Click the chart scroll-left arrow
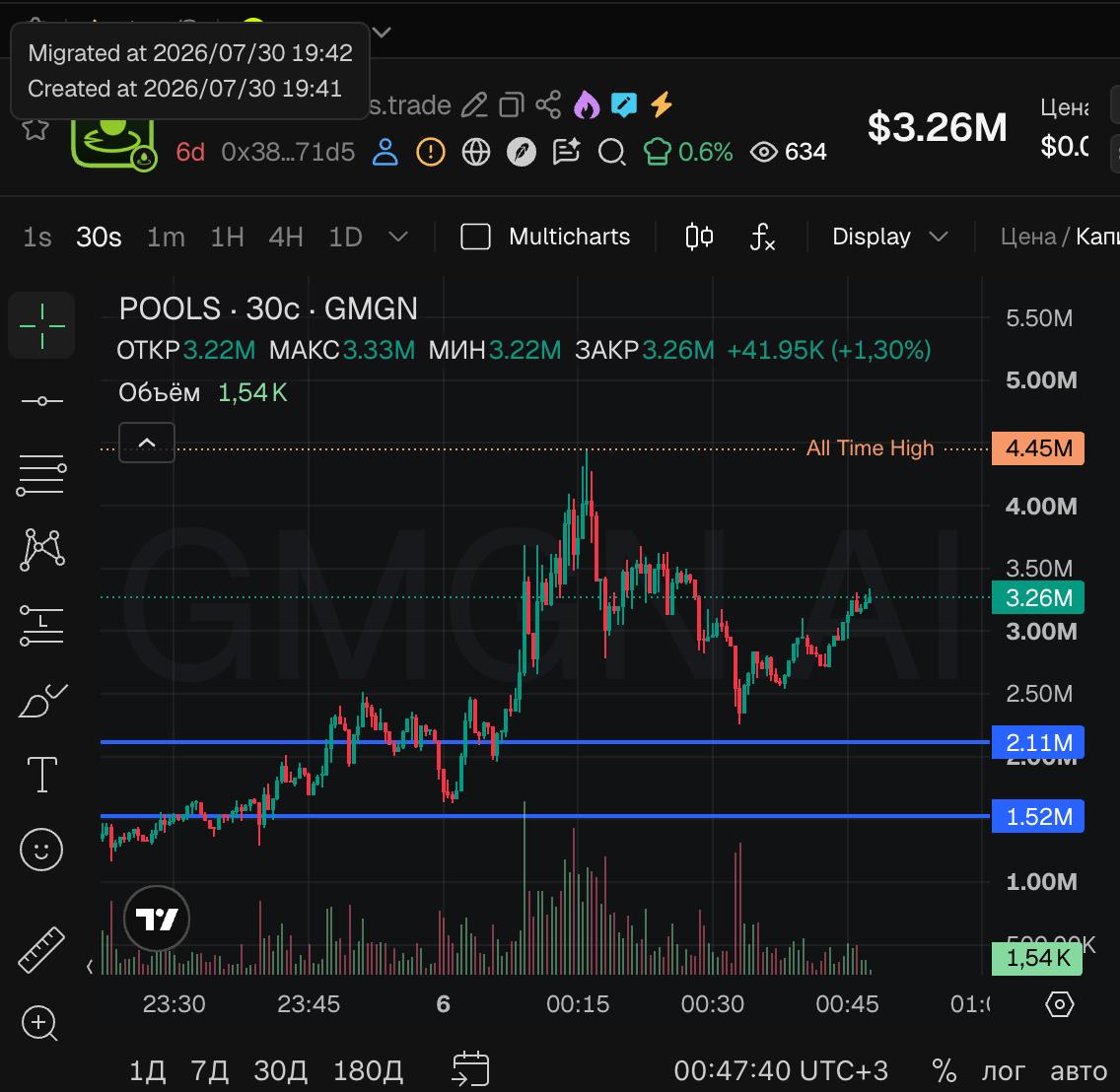Viewport: 1120px width, 1092px height. click(x=90, y=967)
